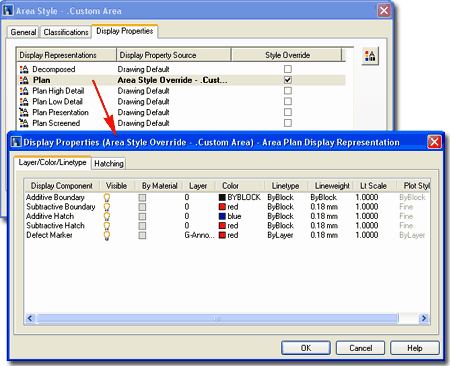The image size is (450, 366).
Task: Click the Area Style window title icon
Action: click(x=8, y=11)
